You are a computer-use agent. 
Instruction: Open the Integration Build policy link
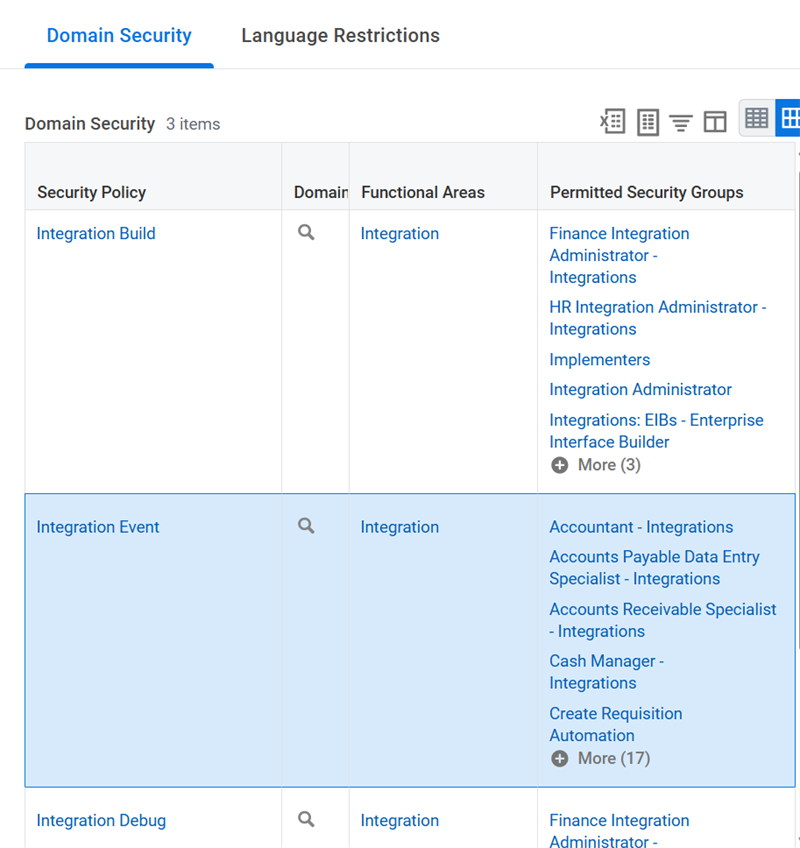[x=96, y=234]
